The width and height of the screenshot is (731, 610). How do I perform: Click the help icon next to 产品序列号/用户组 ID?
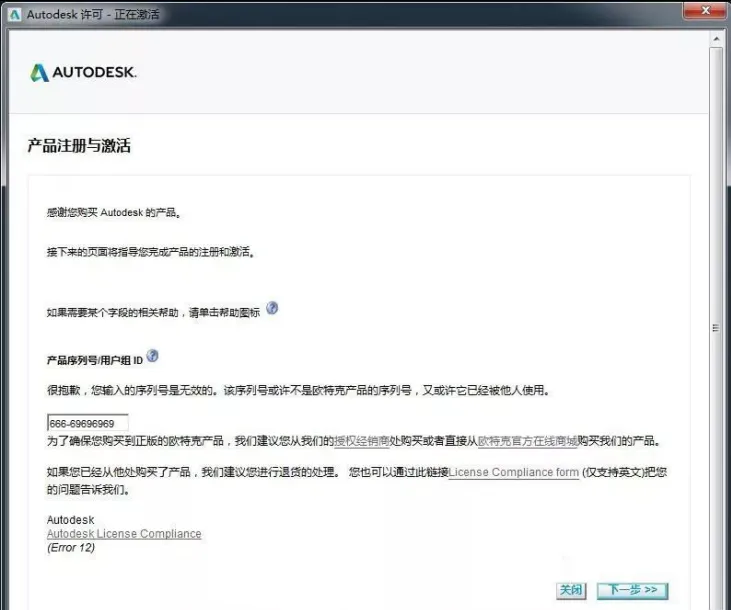(x=152, y=356)
